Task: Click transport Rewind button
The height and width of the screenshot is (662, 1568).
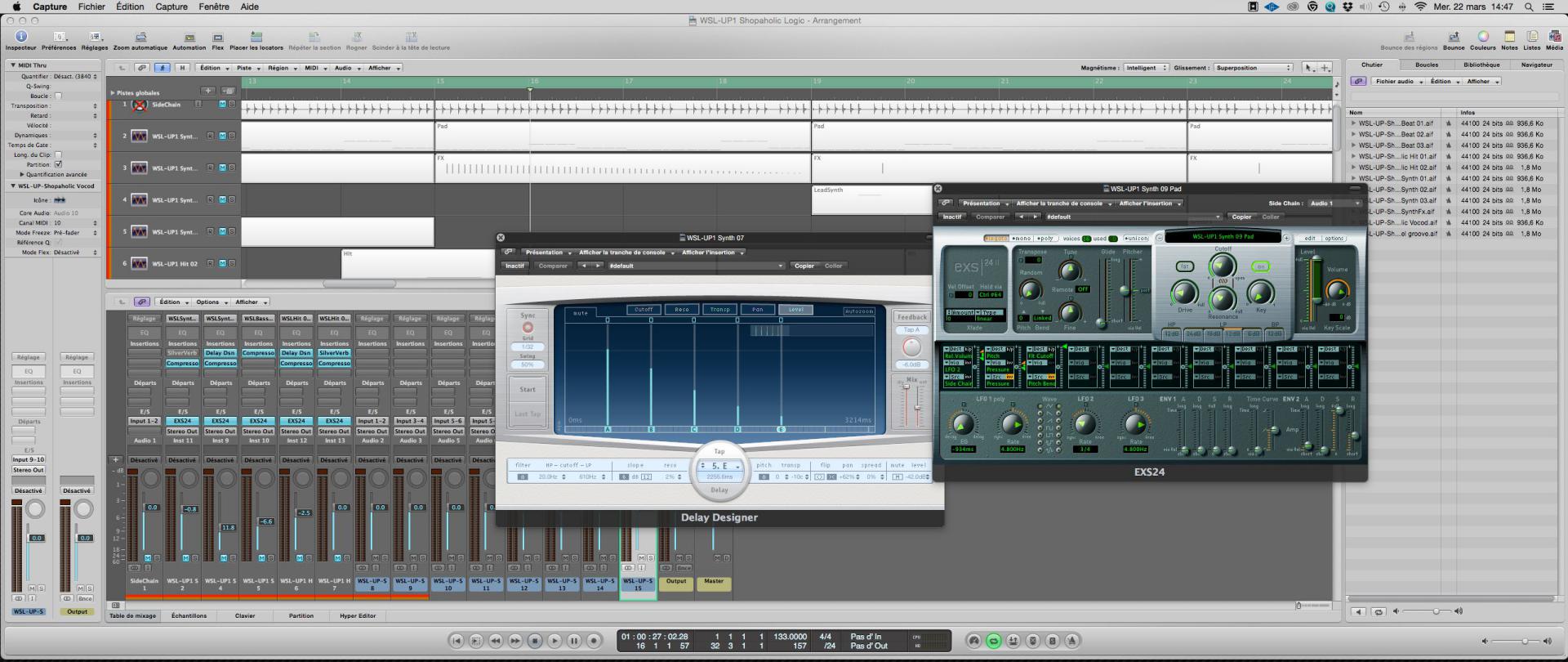Action: (x=496, y=641)
